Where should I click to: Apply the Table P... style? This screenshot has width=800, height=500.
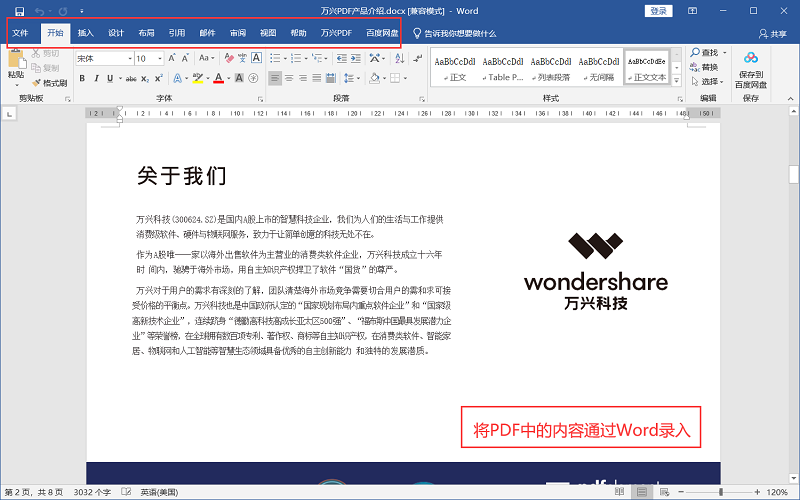point(503,68)
